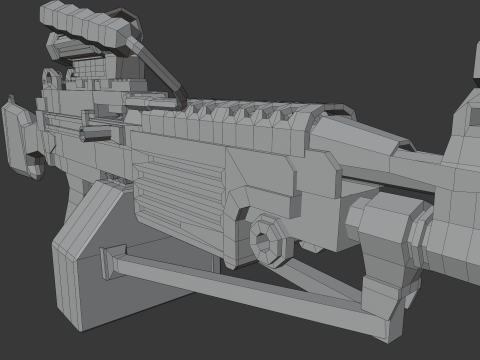Screen dimensions: 480x360
Task: Click the small cylinder charging handle
Action: (x=95, y=134)
